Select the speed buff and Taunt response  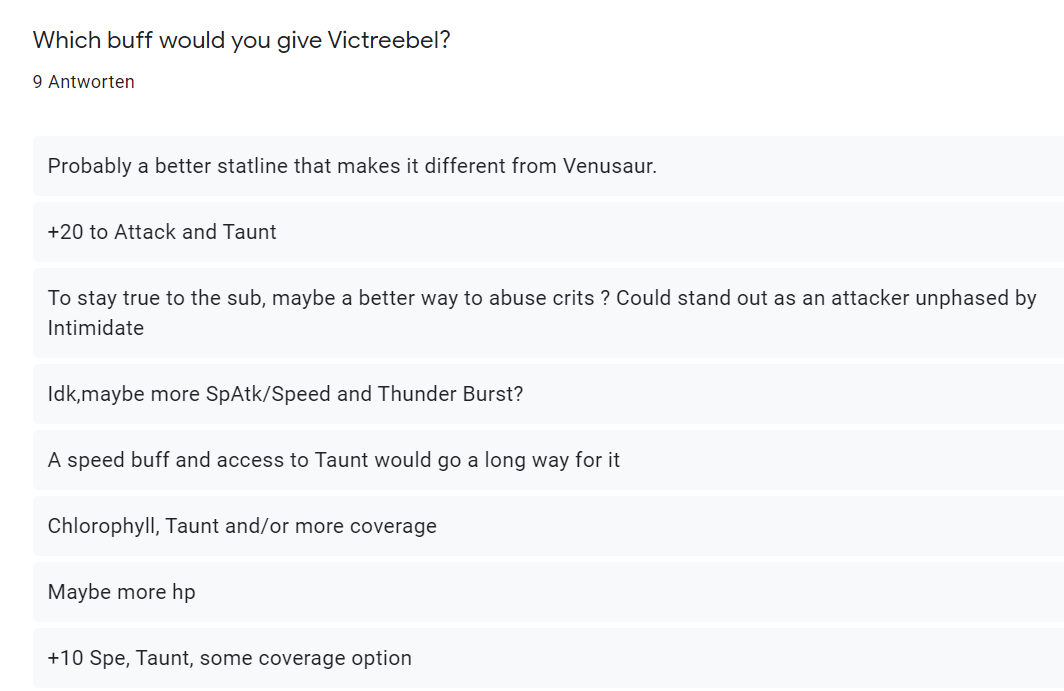pyautogui.click(x=548, y=460)
